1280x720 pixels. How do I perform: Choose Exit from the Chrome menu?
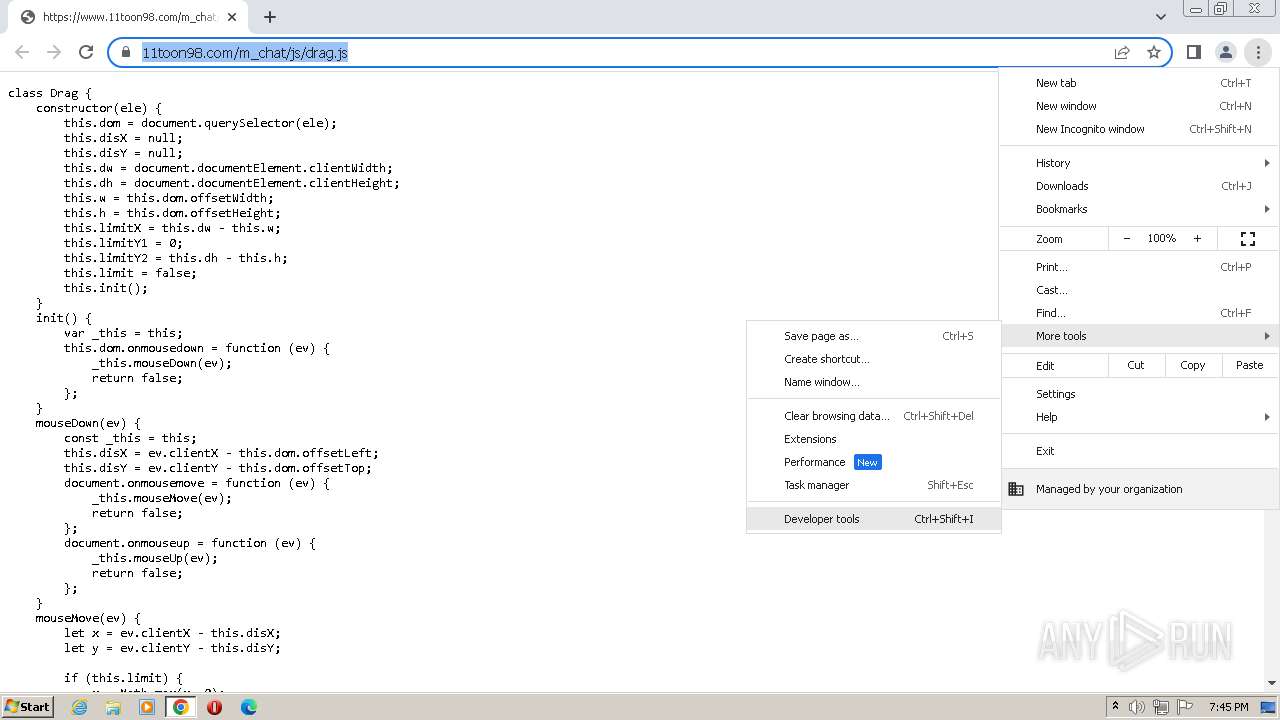coord(1139,451)
